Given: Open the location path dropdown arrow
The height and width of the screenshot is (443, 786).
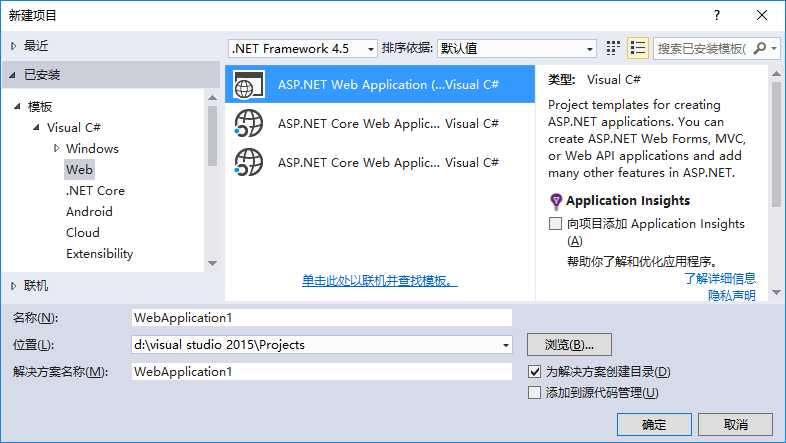Looking at the screenshot, I should tap(505, 345).
